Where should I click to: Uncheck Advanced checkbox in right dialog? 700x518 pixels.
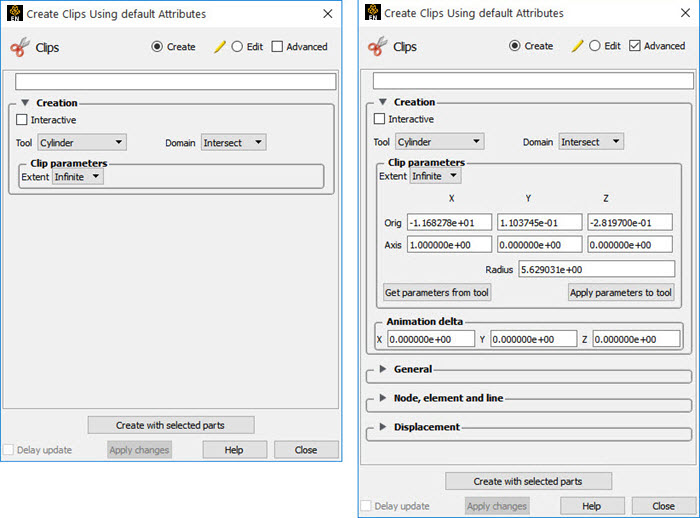click(x=635, y=46)
